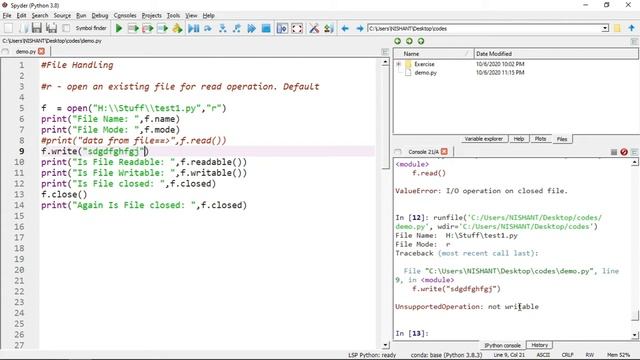Image resolution: width=640 pixels, height=360 pixels.
Task: Stop debugging with blue square icon
Action: click(266, 28)
